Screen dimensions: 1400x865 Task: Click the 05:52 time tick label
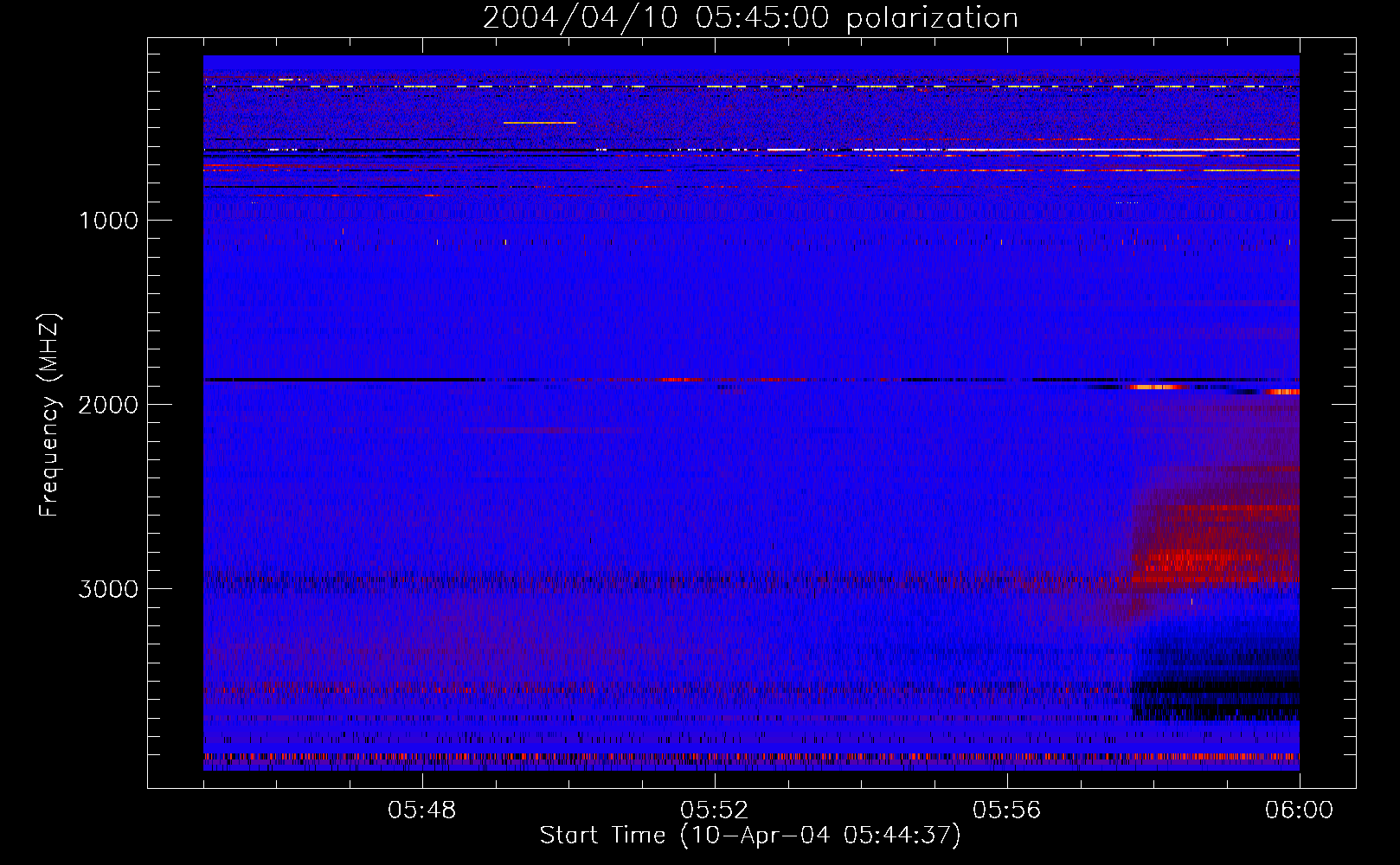pos(715,811)
